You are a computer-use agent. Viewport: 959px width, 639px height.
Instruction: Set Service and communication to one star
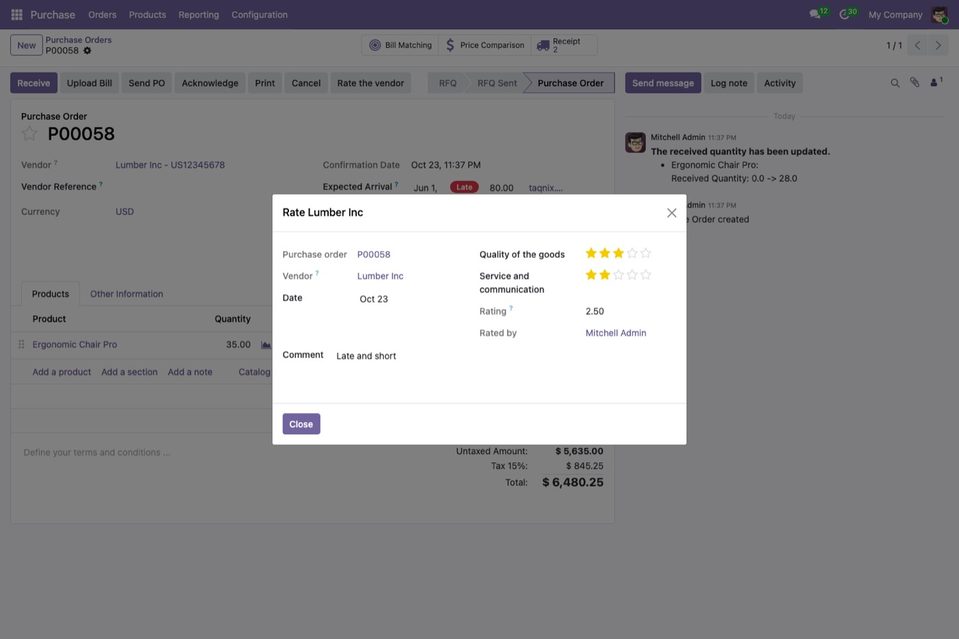point(591,275)
